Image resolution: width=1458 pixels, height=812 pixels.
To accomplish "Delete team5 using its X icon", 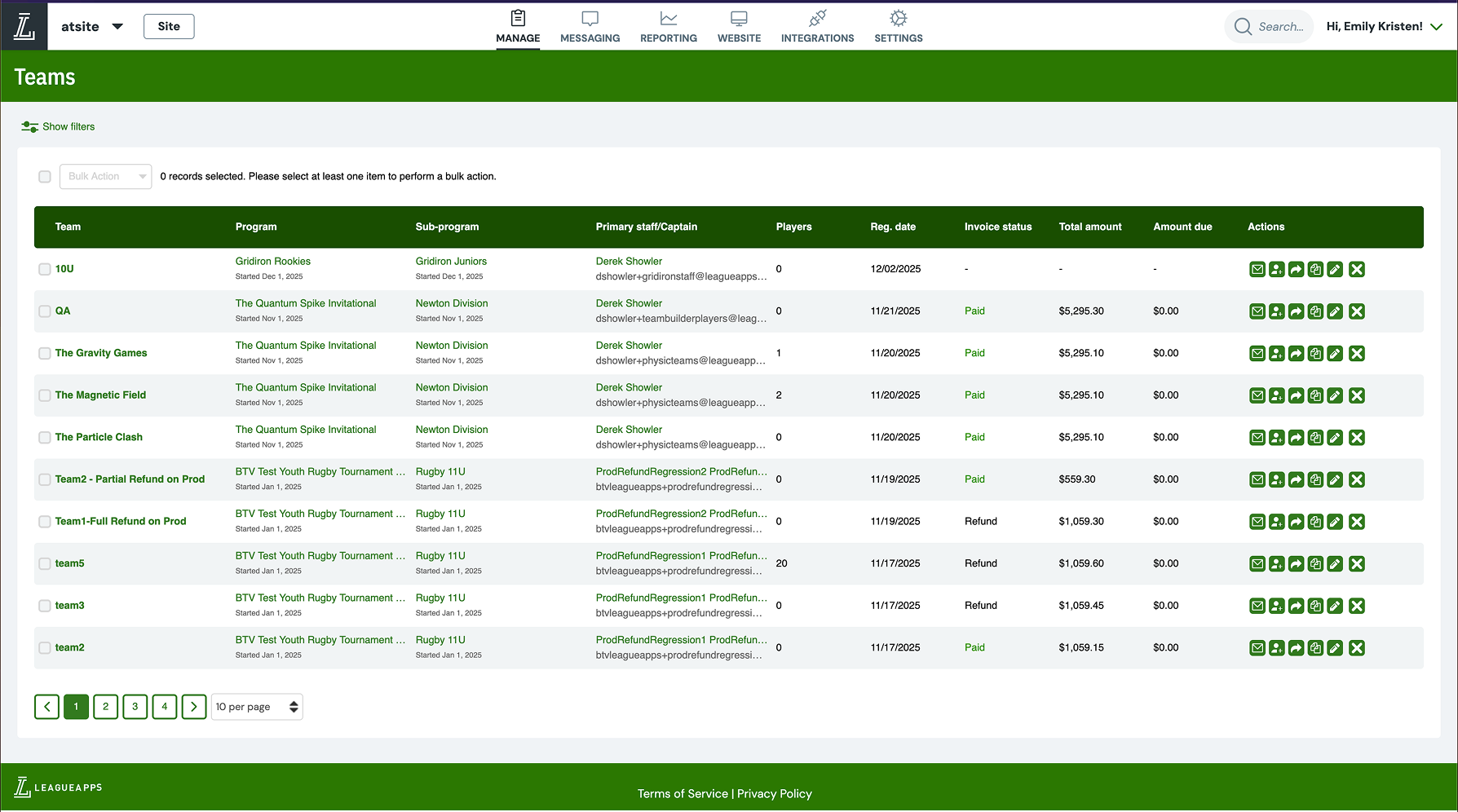I will pos(1356,564).
